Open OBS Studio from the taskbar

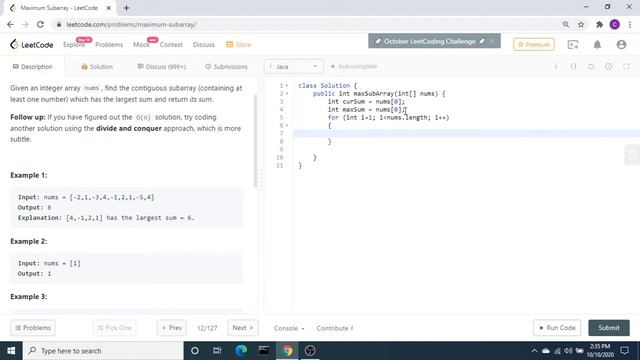tap(310, 351)
